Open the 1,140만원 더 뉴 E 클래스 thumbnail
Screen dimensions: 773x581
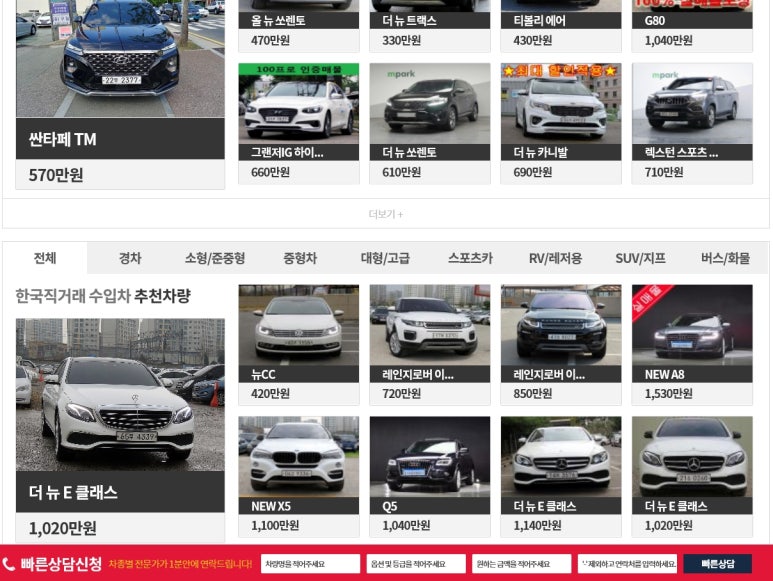(561, 457)
